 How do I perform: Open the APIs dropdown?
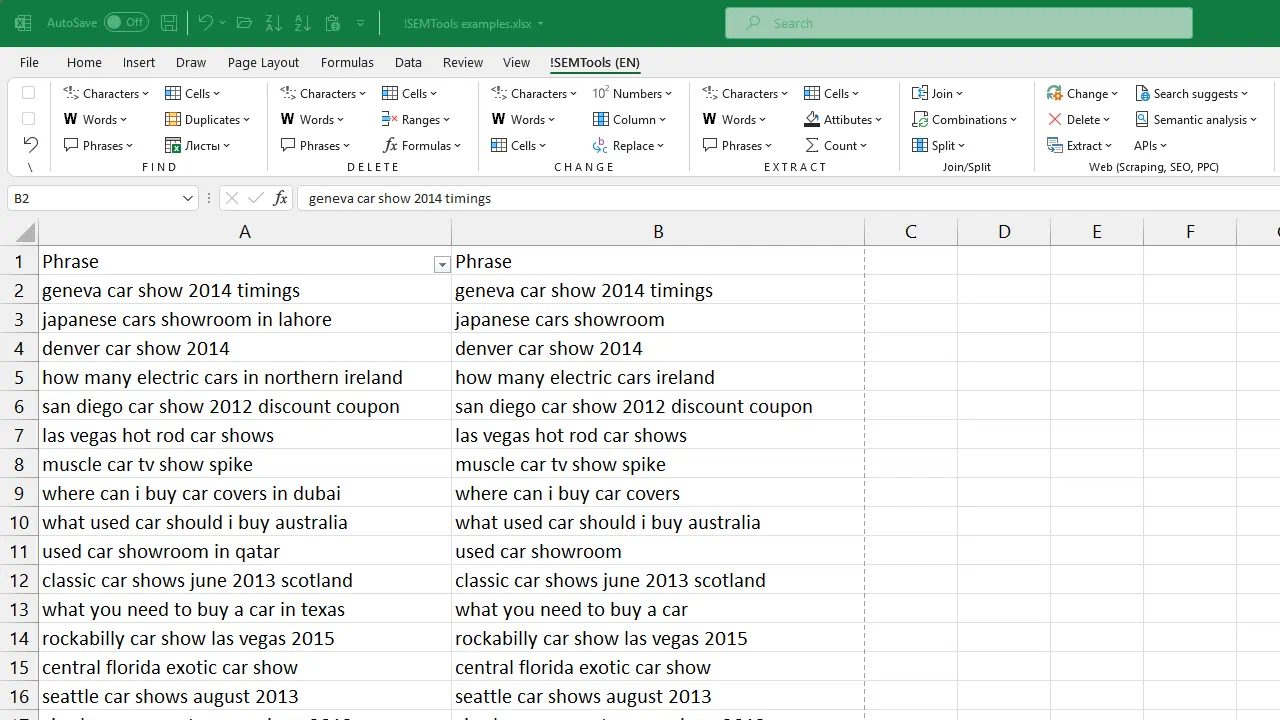point(1151,145)
